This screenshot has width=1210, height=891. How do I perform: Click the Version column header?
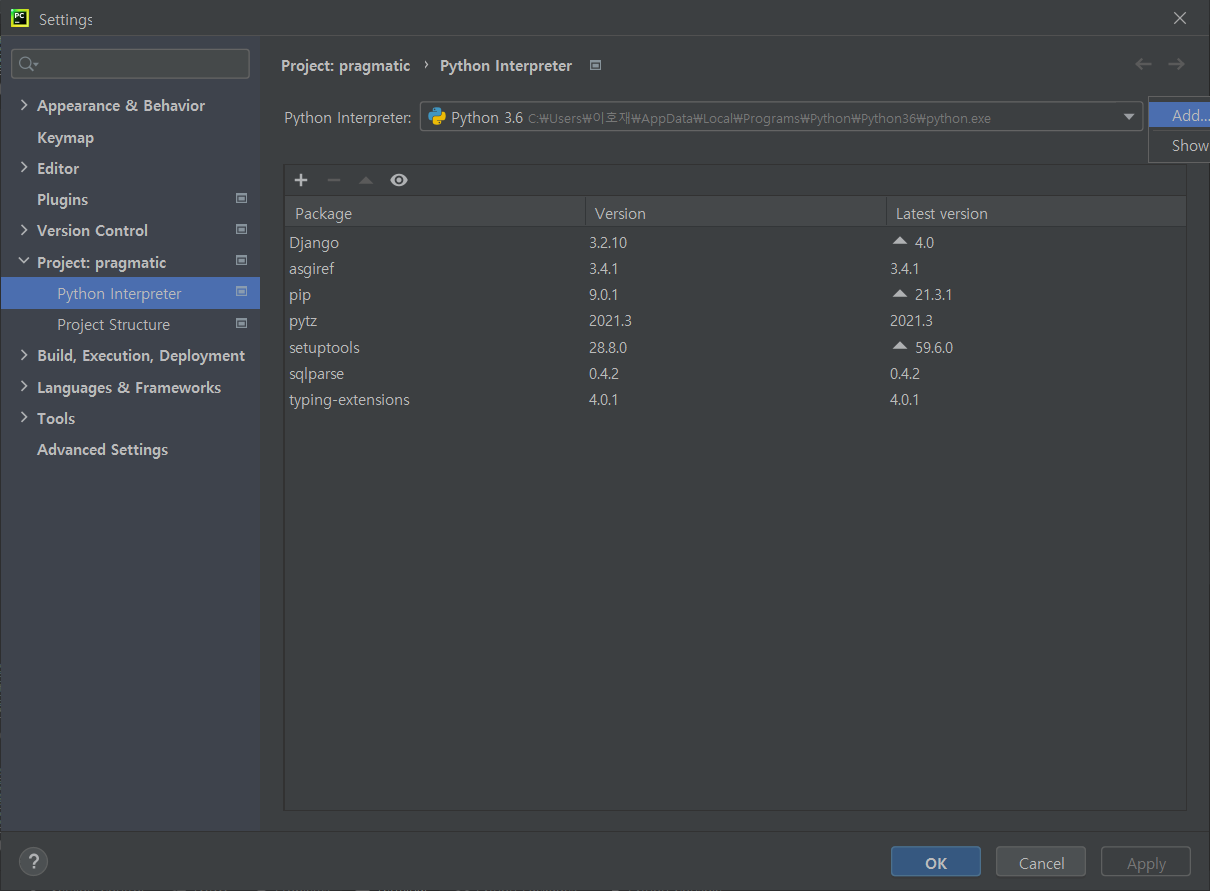(736, 213)
